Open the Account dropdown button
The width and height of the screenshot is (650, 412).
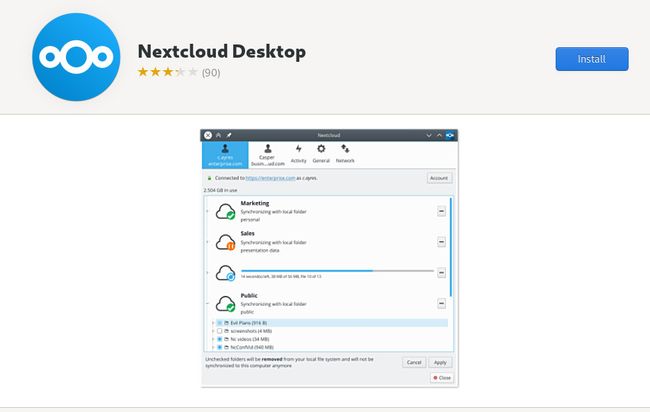439,178
